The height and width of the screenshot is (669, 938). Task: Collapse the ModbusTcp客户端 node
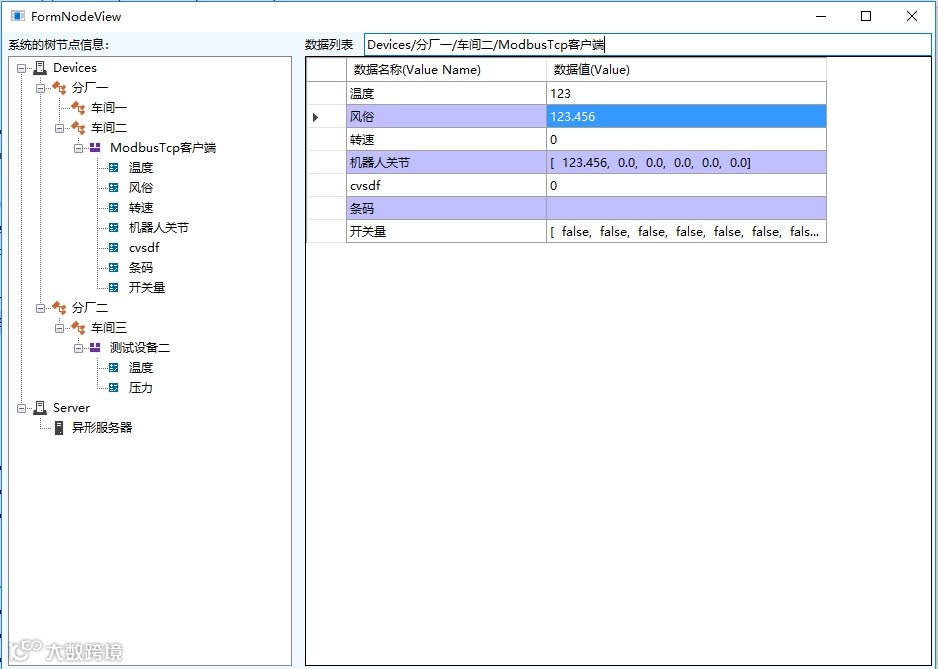[x=78, y=148]
